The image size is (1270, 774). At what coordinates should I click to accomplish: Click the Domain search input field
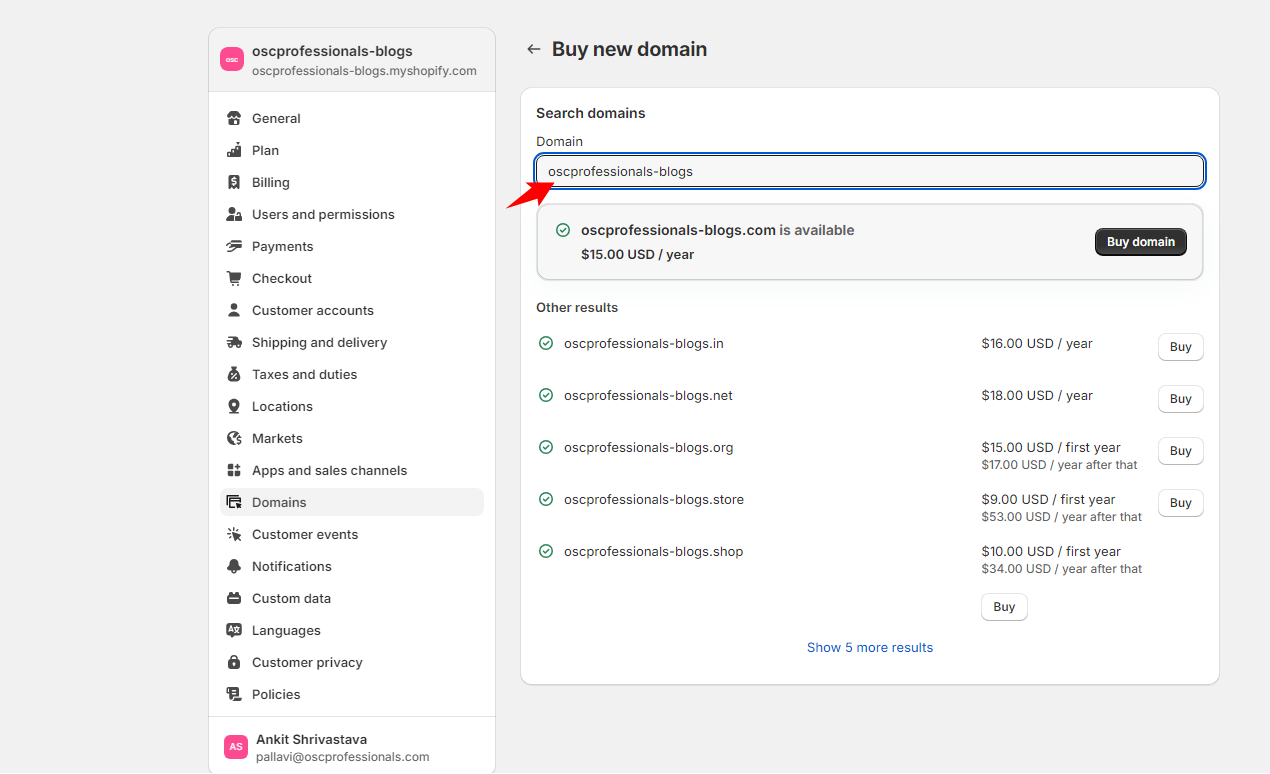(869, 171)
